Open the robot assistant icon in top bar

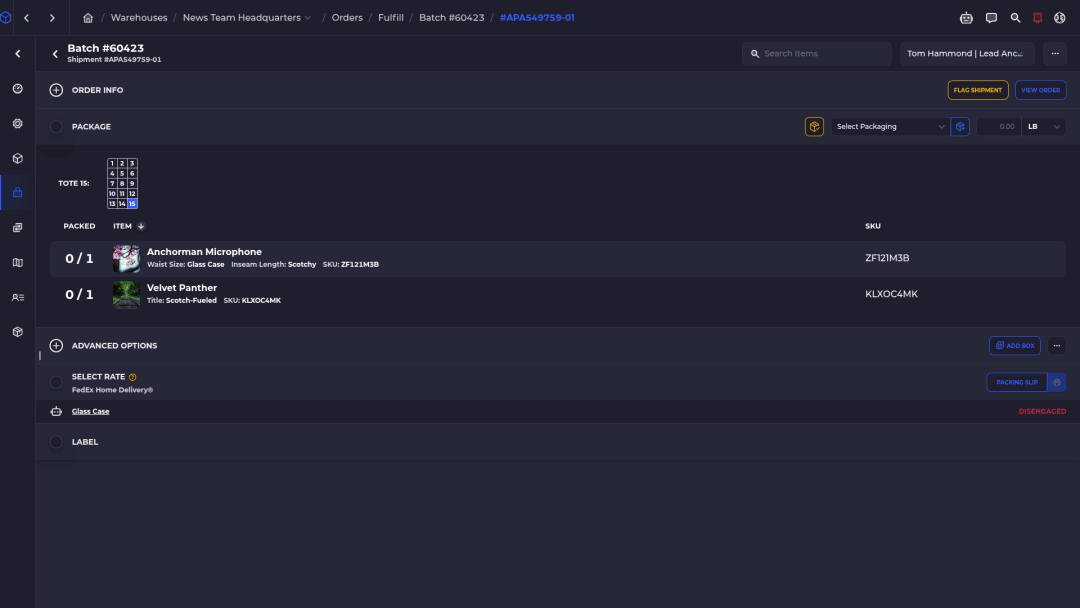[966, 18]
